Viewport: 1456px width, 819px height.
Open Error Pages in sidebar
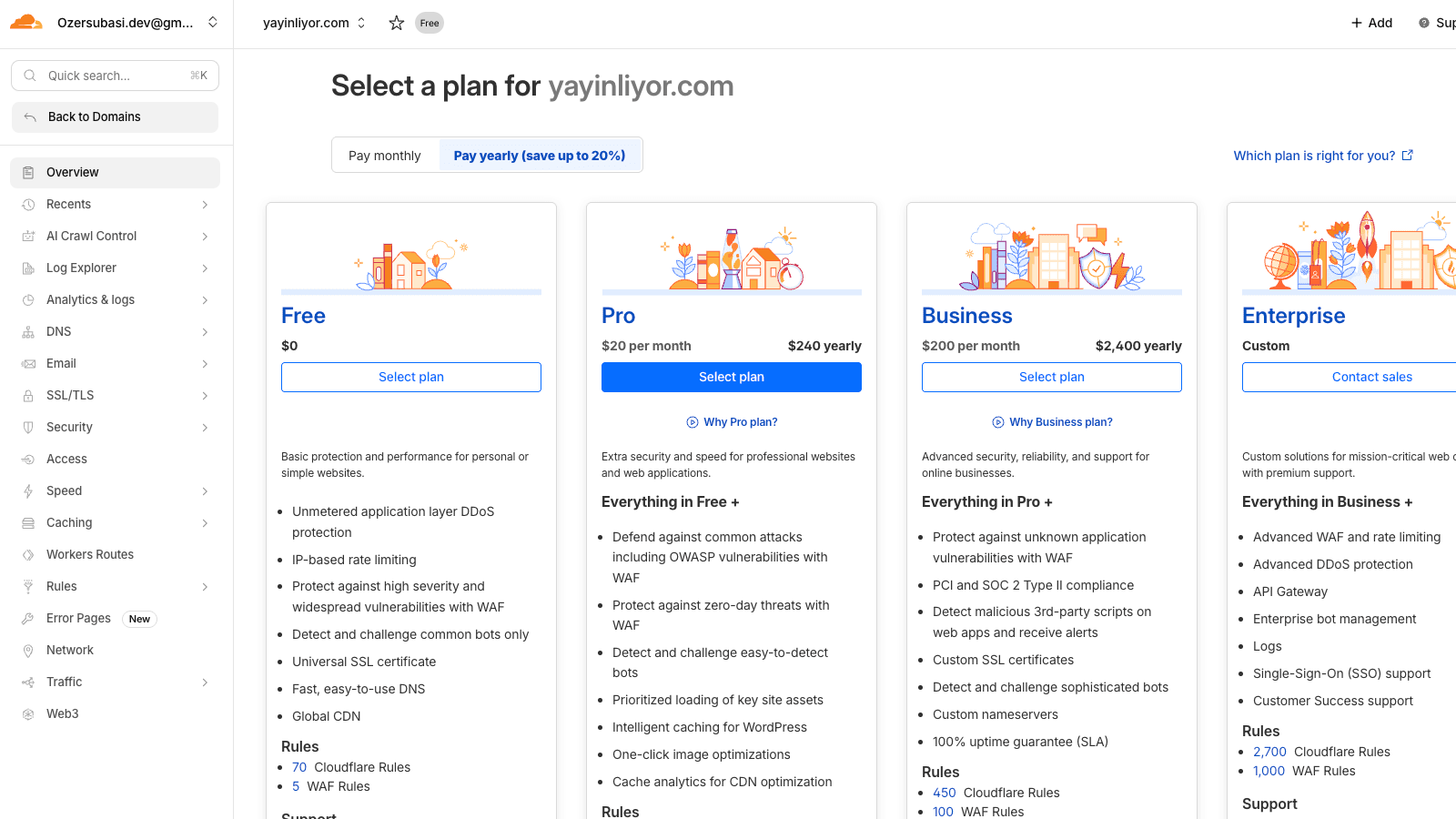[x=78, y=619]
